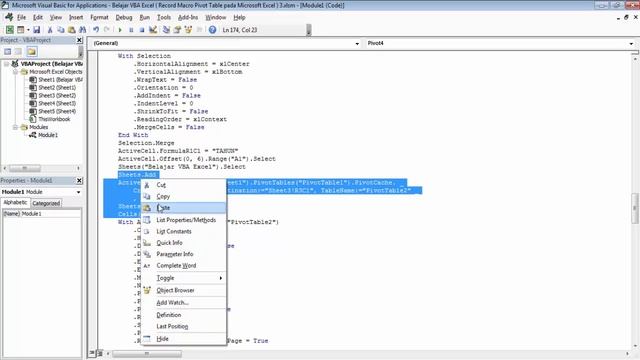Open Find with the binoculars icon
Screen dimensions: 640x360
coord(82,30)
